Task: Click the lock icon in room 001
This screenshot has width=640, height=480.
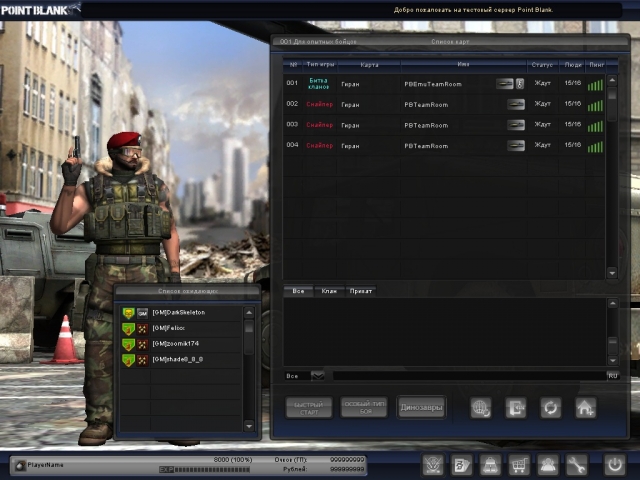Action: pyautogui.click(x=520, y=84)
